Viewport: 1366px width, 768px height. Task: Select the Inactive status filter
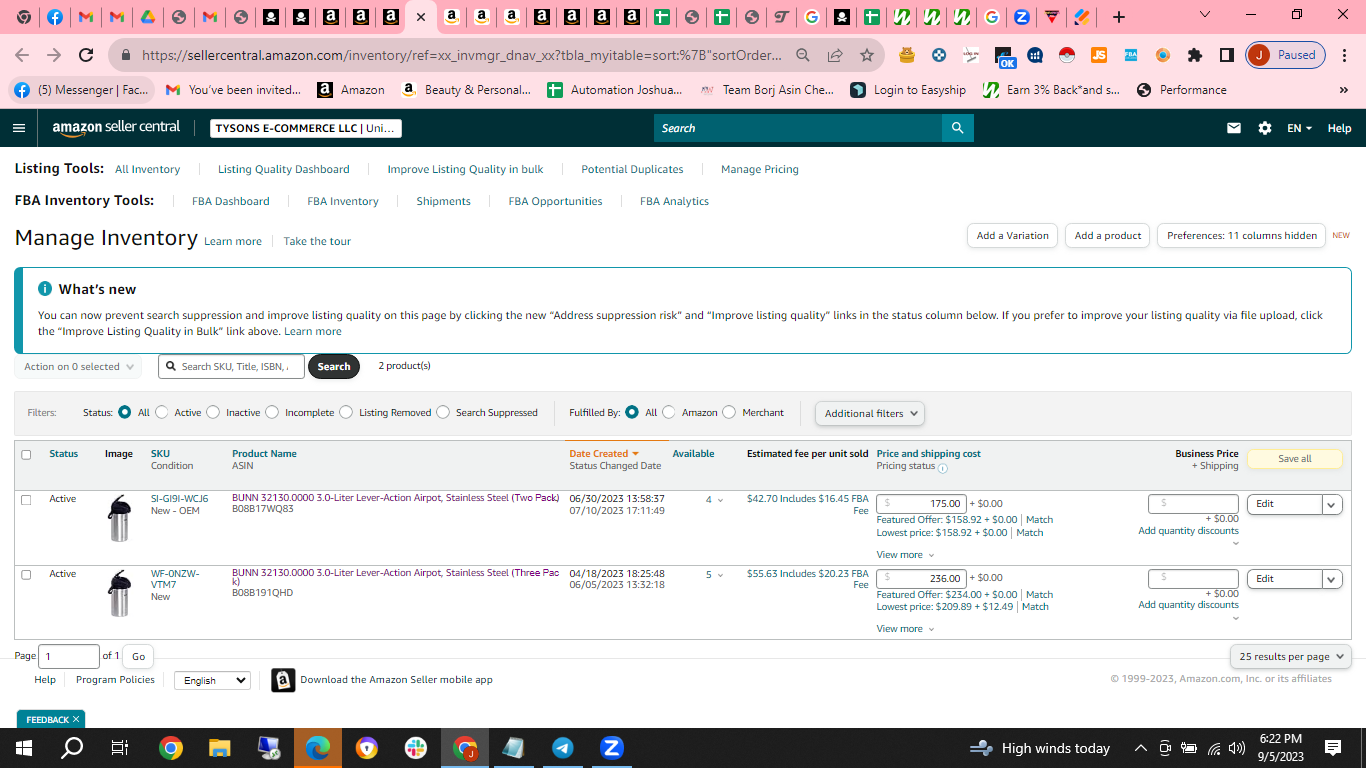click(x=213, y=412)
